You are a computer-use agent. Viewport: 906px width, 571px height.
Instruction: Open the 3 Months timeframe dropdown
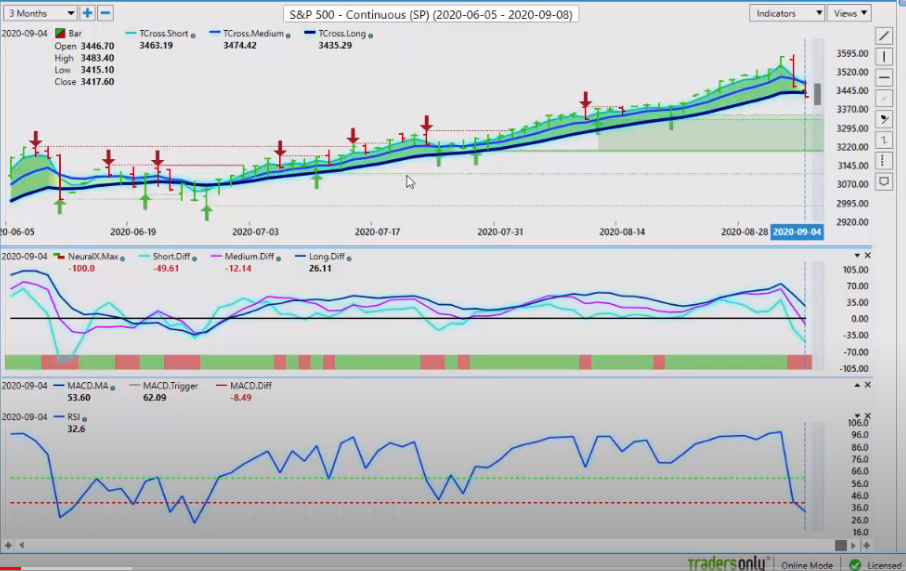point(40,13)
